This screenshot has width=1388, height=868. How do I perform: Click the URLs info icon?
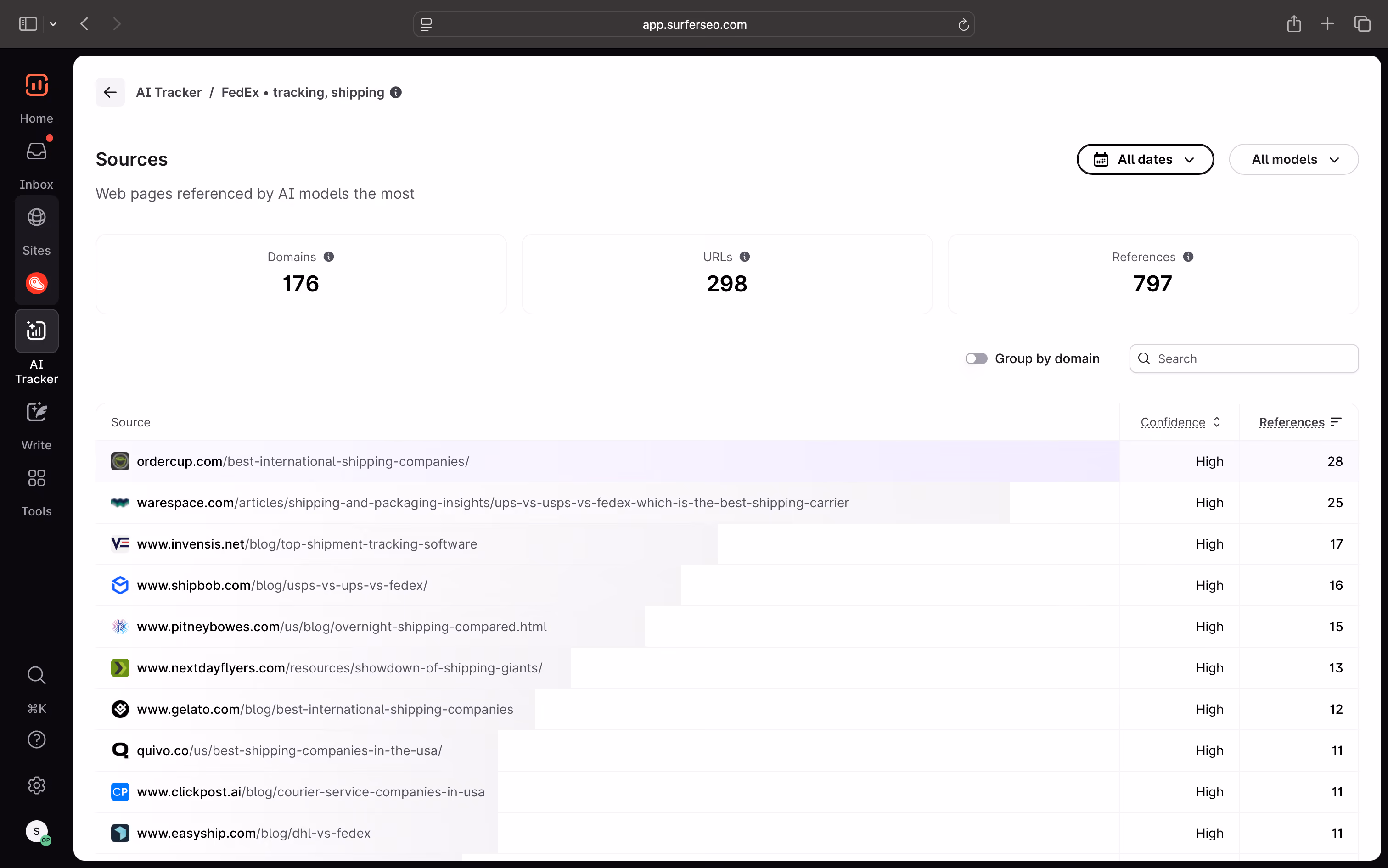click(745, 257)
